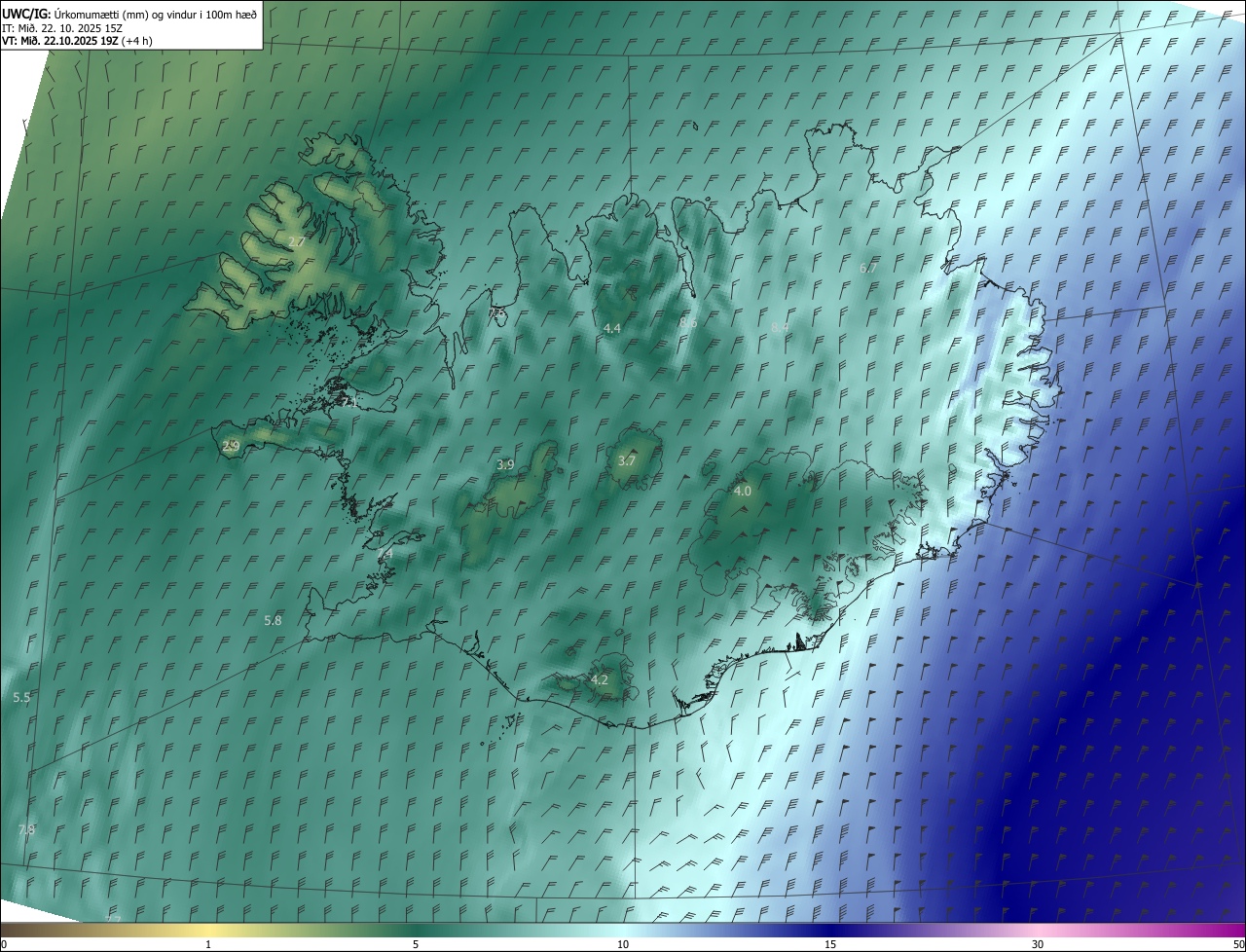This screenshot has width=1246, height=952.
Task: Click the legend tick label 0
Action: 4,945
